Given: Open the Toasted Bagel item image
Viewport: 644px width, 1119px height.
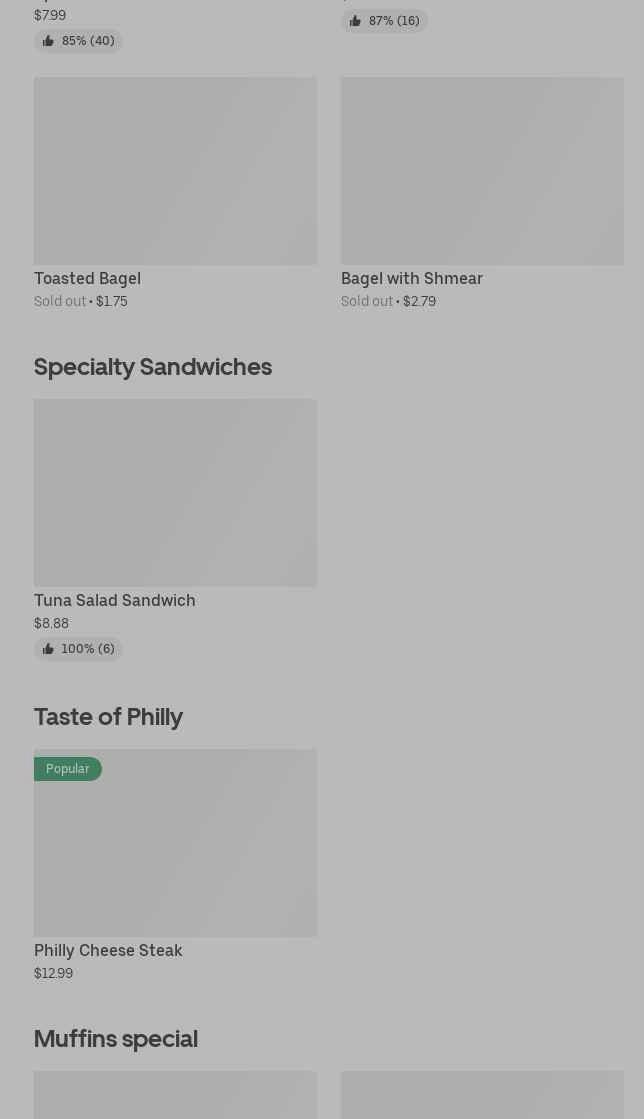Looking at the screenshot, I should [175, 171].
